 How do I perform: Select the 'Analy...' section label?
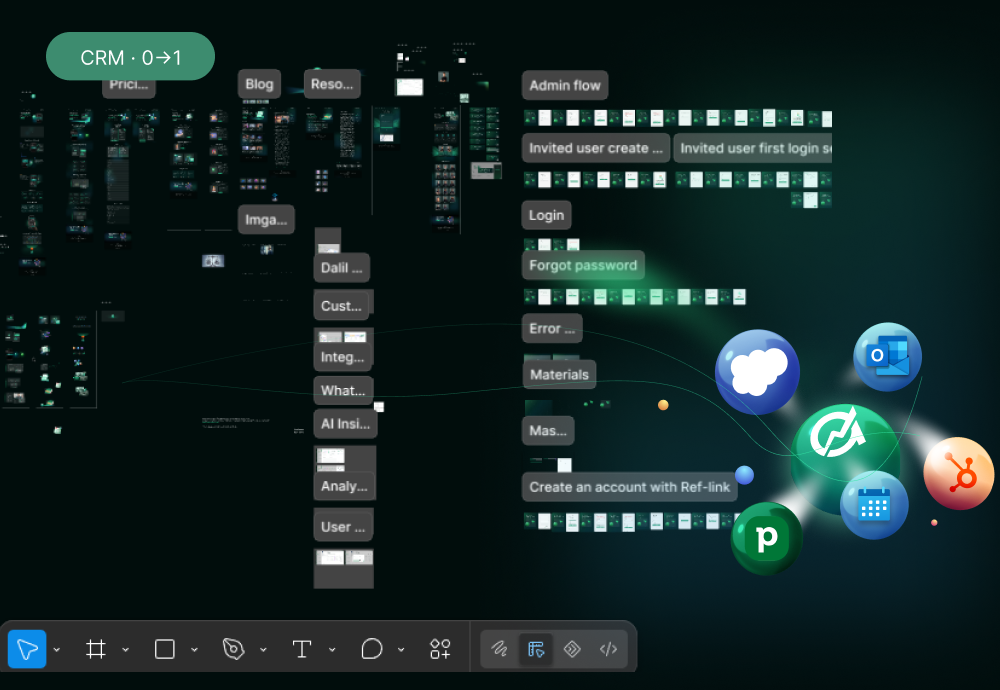(x=344, y=486)
